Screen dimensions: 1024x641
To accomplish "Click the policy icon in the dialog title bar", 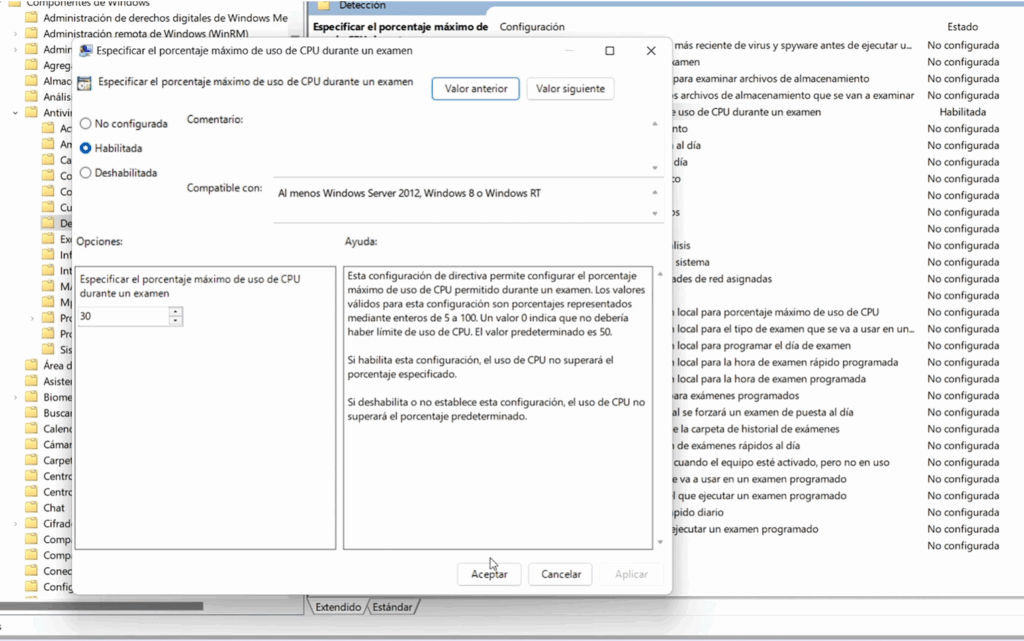I will click(86, 51).
